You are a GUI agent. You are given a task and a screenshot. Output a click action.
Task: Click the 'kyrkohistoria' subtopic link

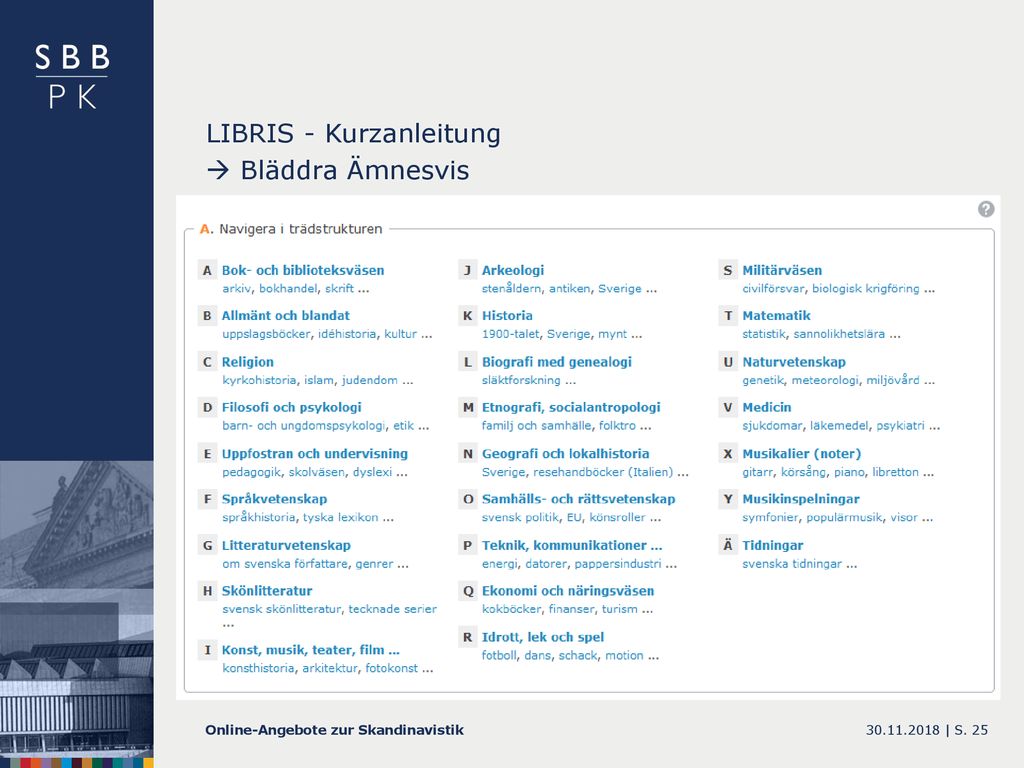coord(259,380)
